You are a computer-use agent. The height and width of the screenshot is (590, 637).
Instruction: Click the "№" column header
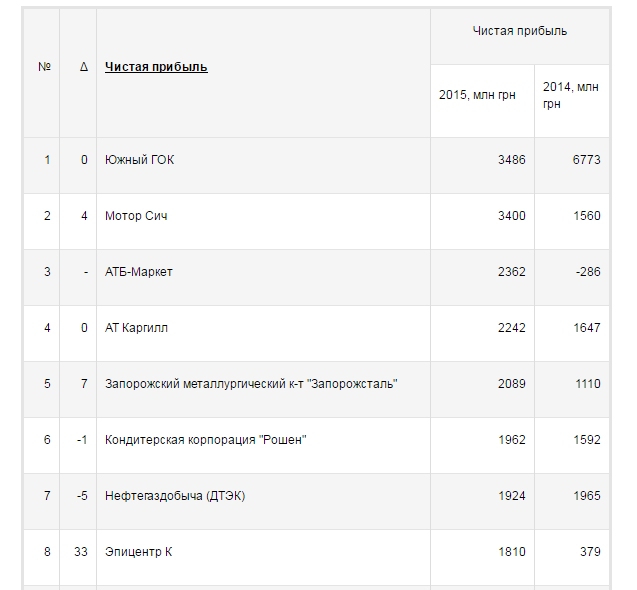tap(44, 67)
